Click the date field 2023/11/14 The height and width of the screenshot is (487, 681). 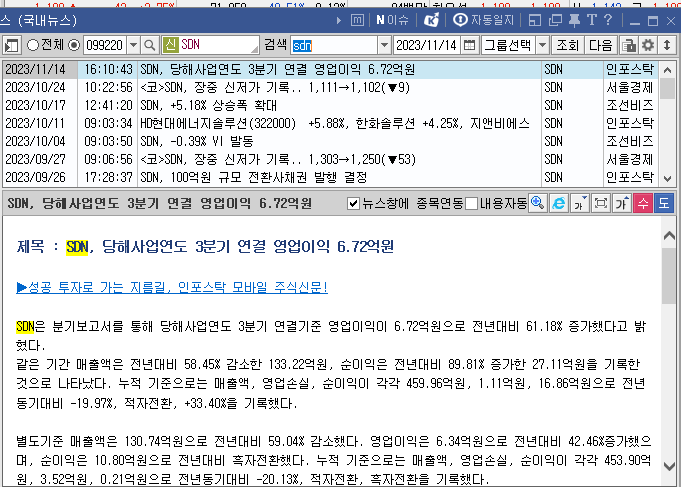(x=427, y=45)
